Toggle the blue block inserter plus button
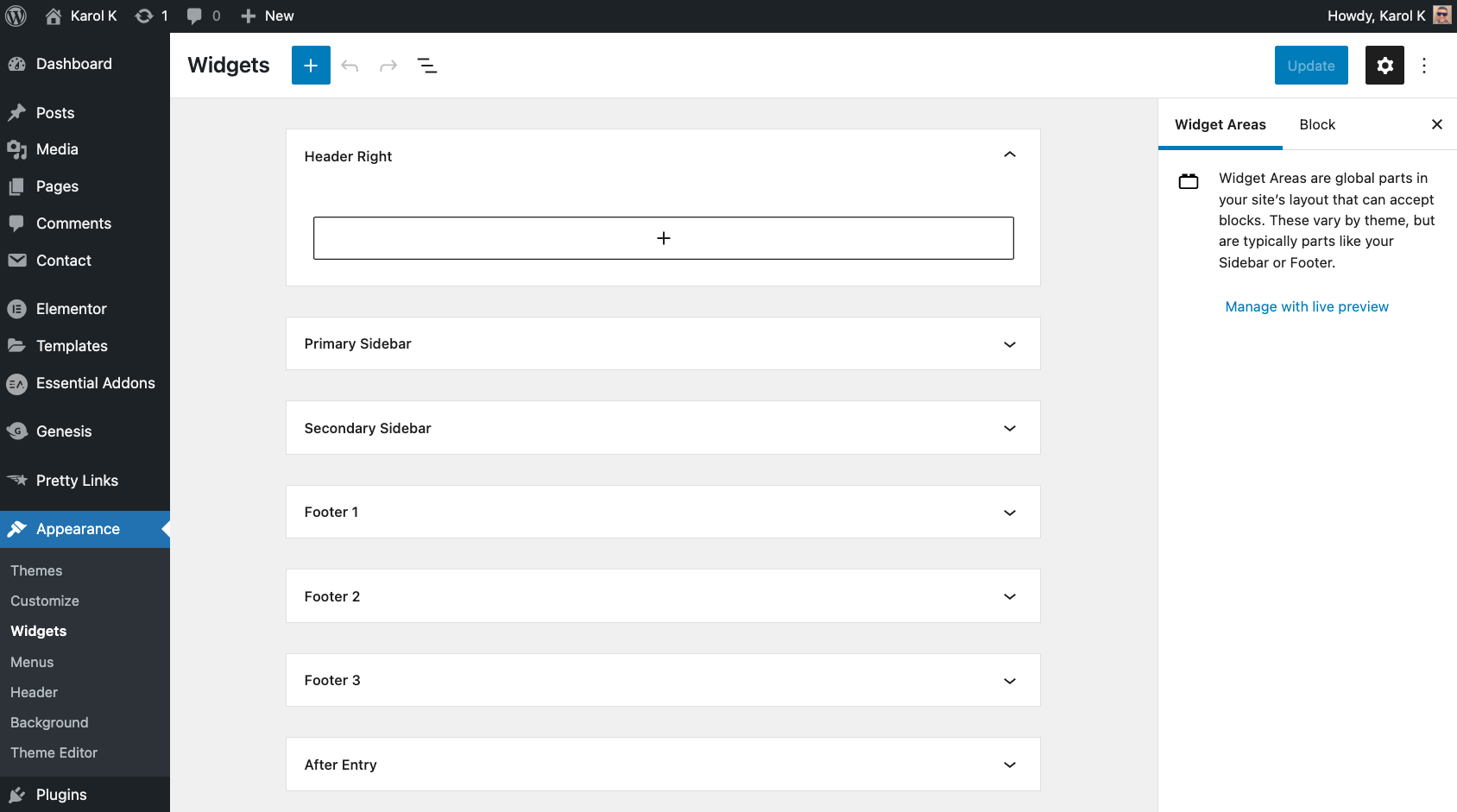Viewport: 1457px width, 812px height. 311,66
